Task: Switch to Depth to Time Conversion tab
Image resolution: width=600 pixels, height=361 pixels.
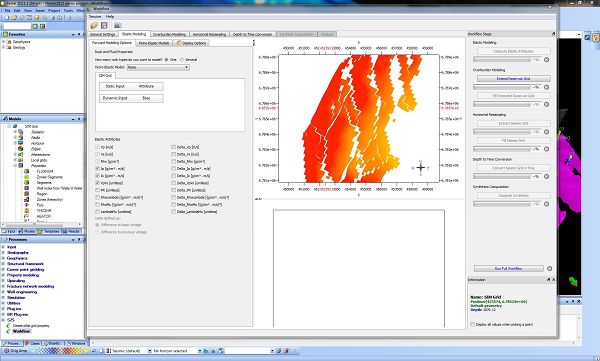Action: click(x=253, y=34)
